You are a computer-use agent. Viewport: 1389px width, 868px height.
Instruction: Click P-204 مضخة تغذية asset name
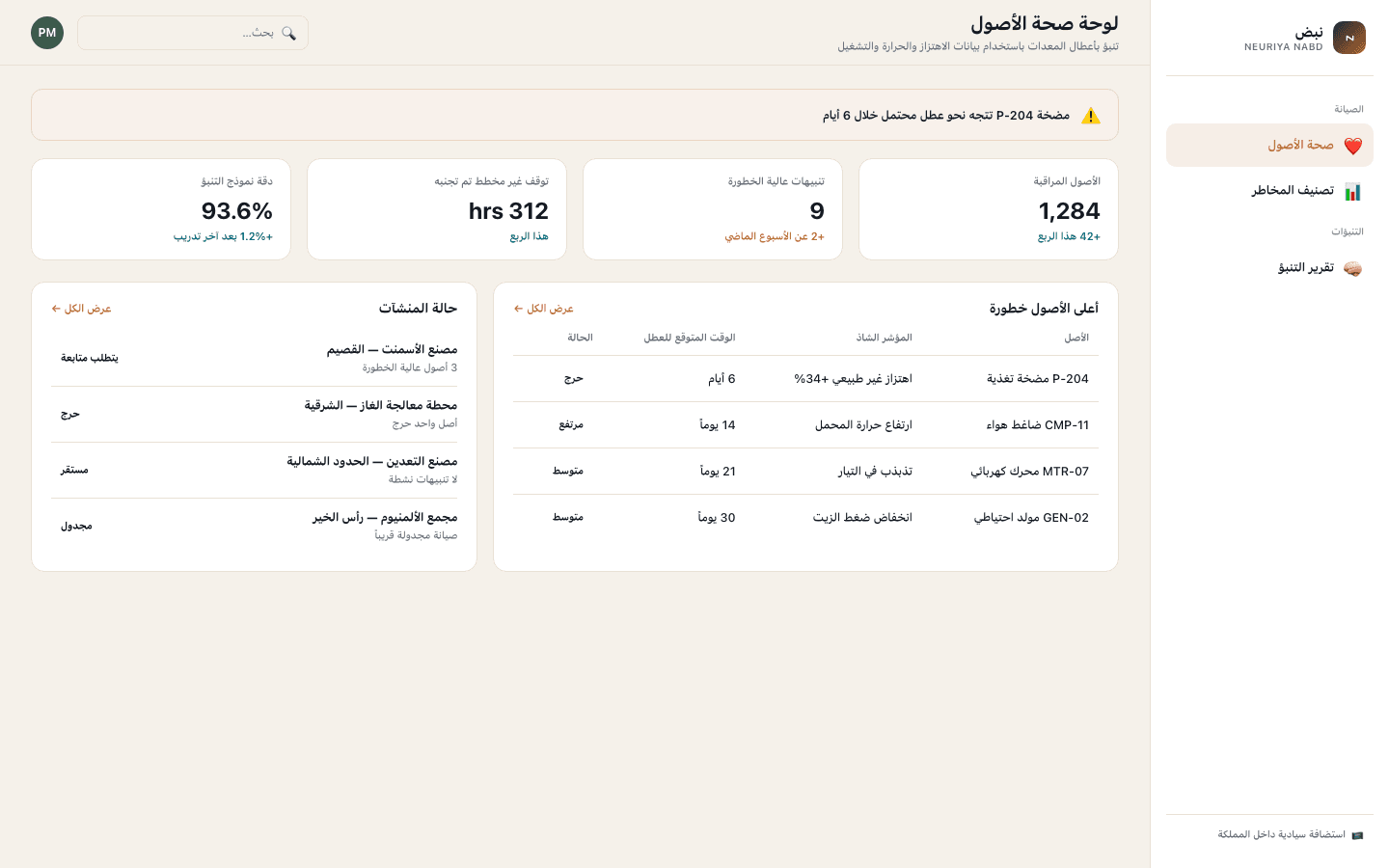pos(1038,379)
